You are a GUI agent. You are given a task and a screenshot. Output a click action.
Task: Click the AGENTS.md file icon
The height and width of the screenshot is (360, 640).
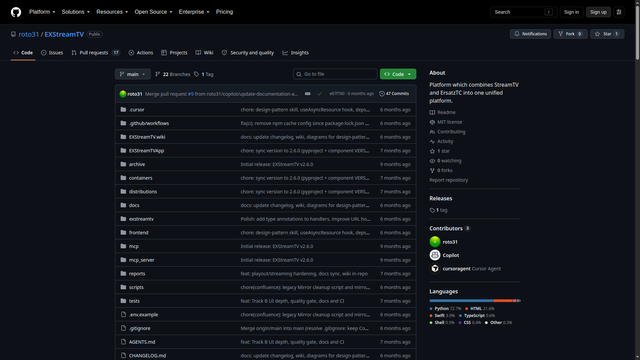(123, 342)
